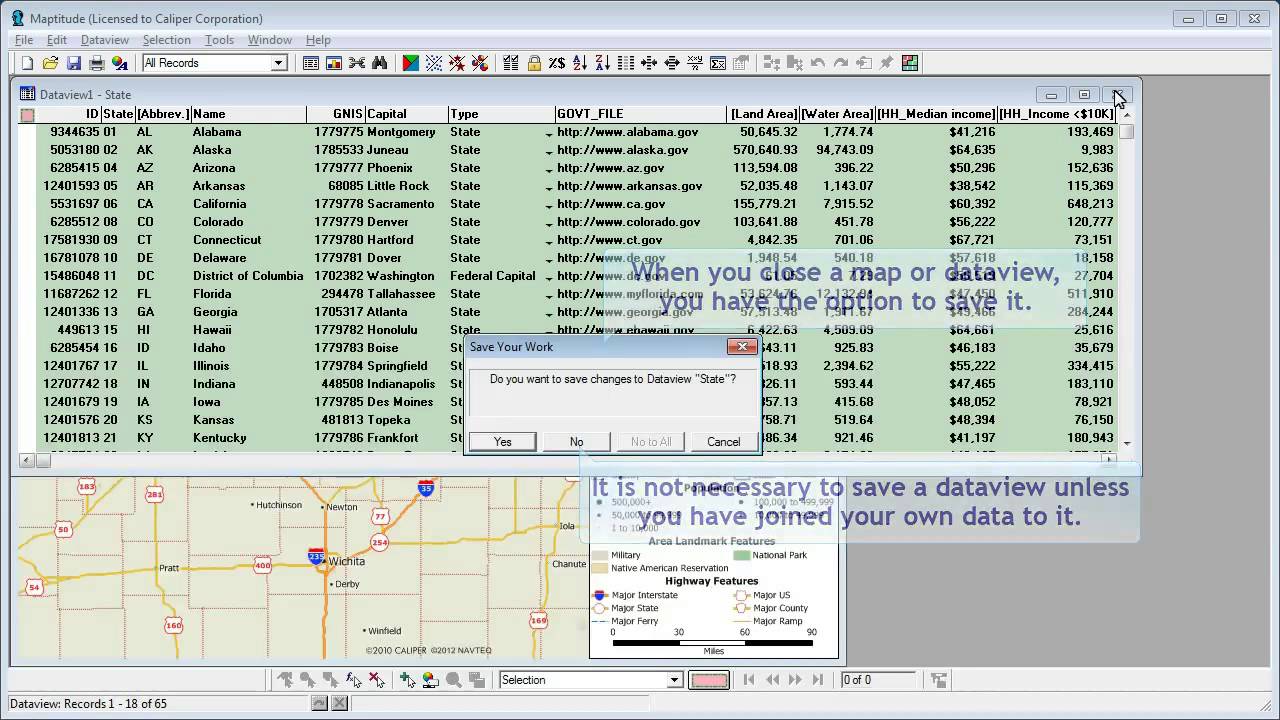Click the pink select-all box in dataview corner

(x=27, y=115)
